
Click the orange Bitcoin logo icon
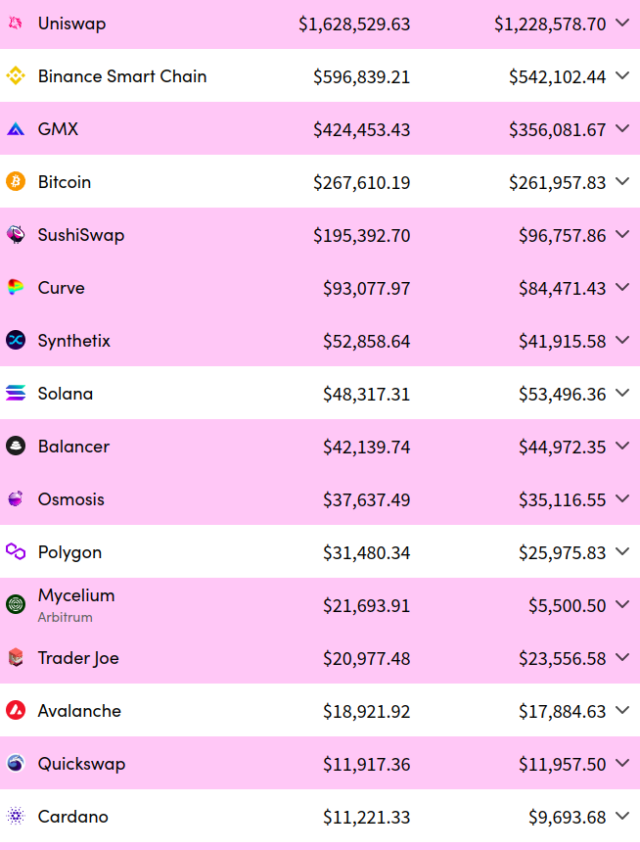tap(15, 182)
